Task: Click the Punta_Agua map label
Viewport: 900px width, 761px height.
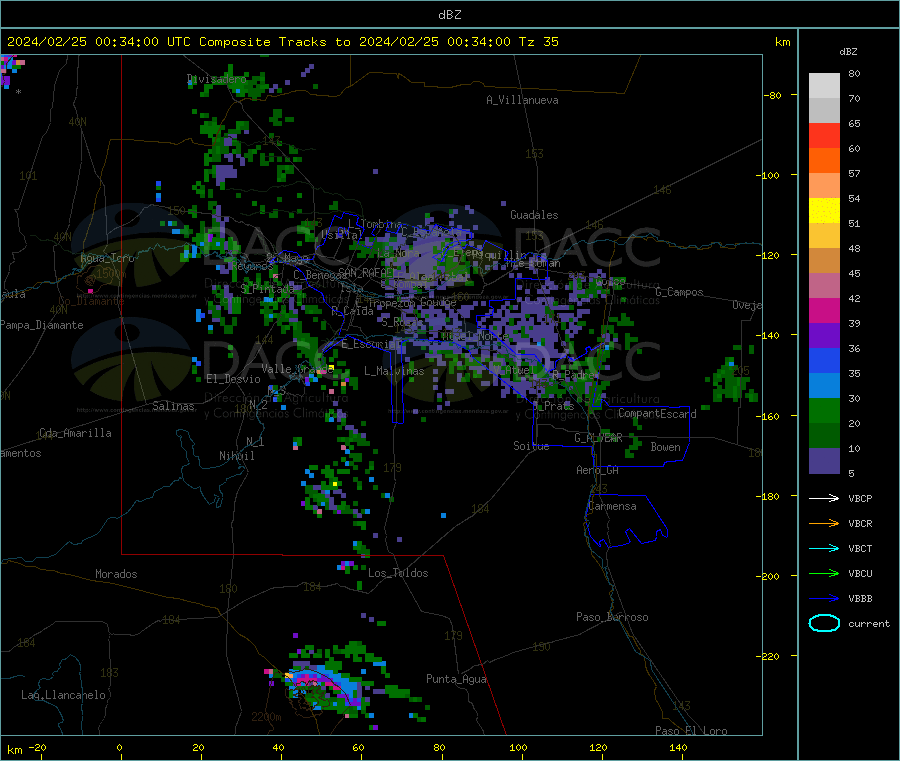Action: click(x=456, y=679)
